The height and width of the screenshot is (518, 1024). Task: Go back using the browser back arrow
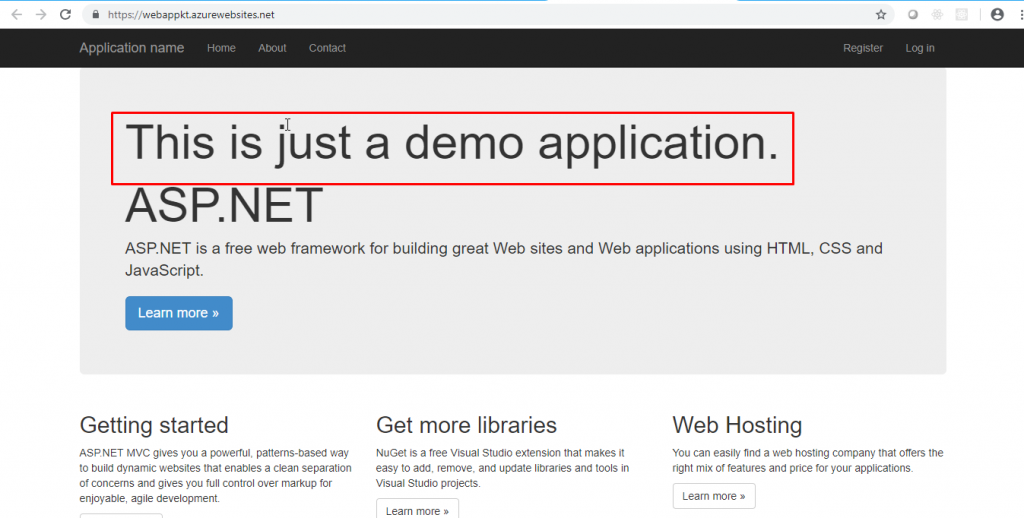pos(16,14)
